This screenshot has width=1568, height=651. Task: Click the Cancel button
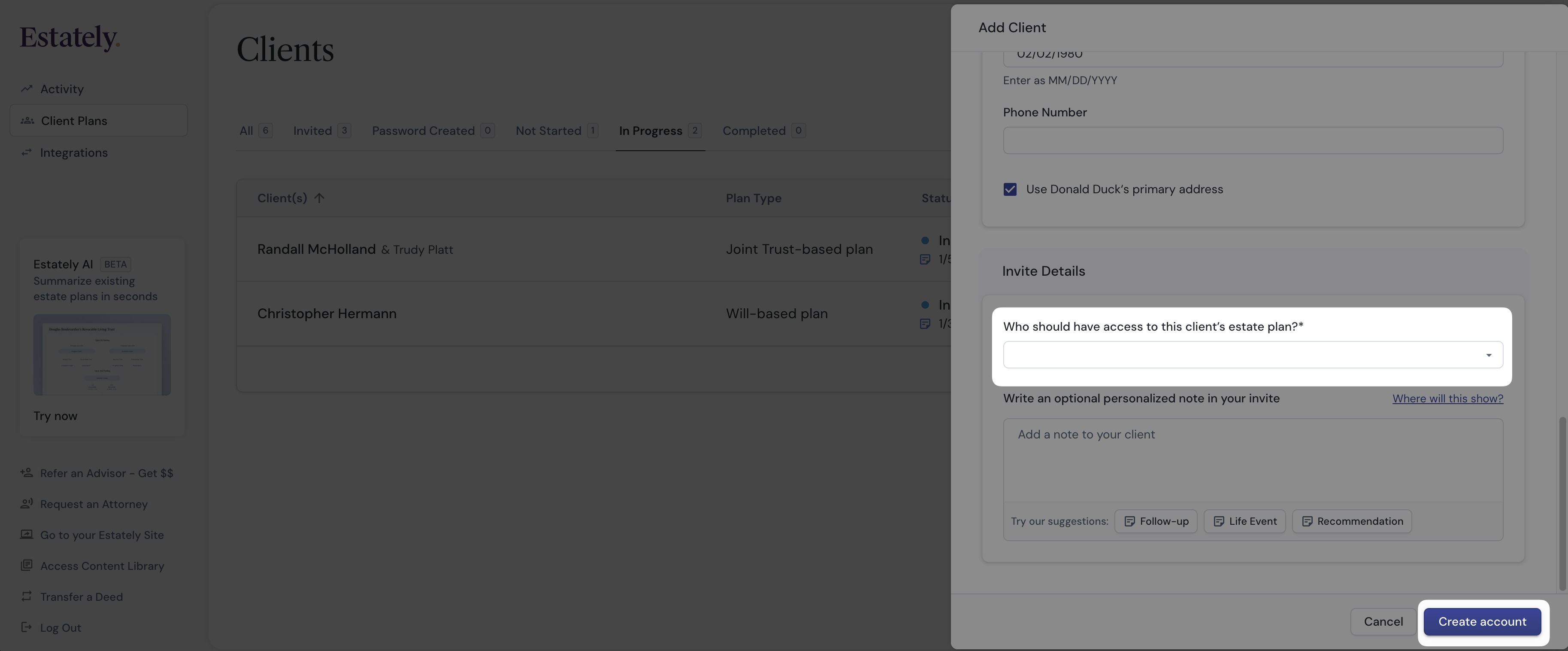click(1383, 622)
